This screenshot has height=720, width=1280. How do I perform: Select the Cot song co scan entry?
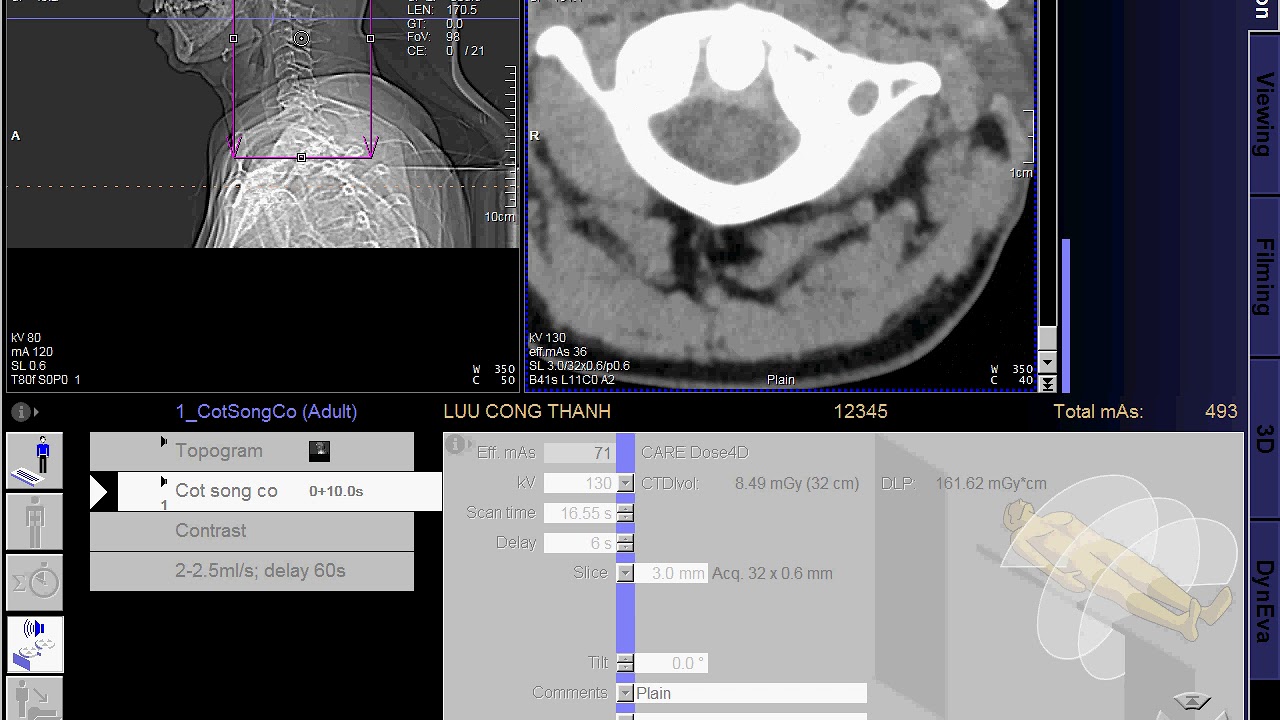280,491
